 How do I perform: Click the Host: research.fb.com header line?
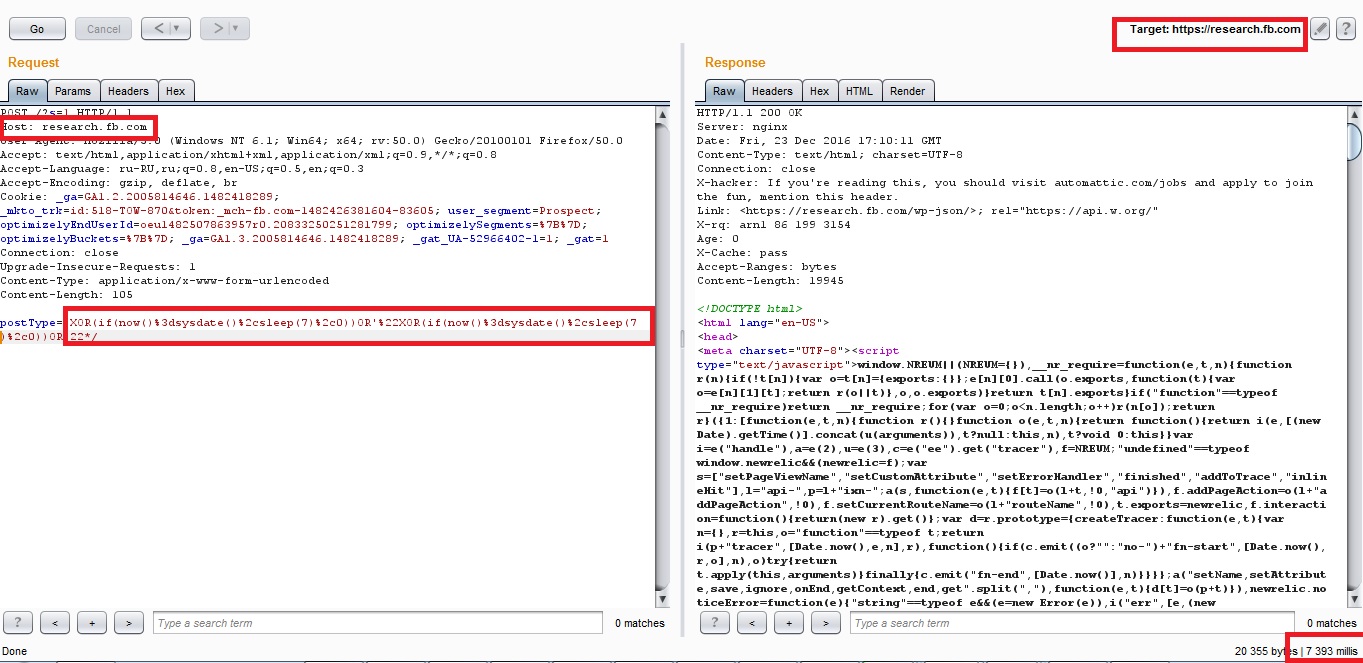coord(75,127)
